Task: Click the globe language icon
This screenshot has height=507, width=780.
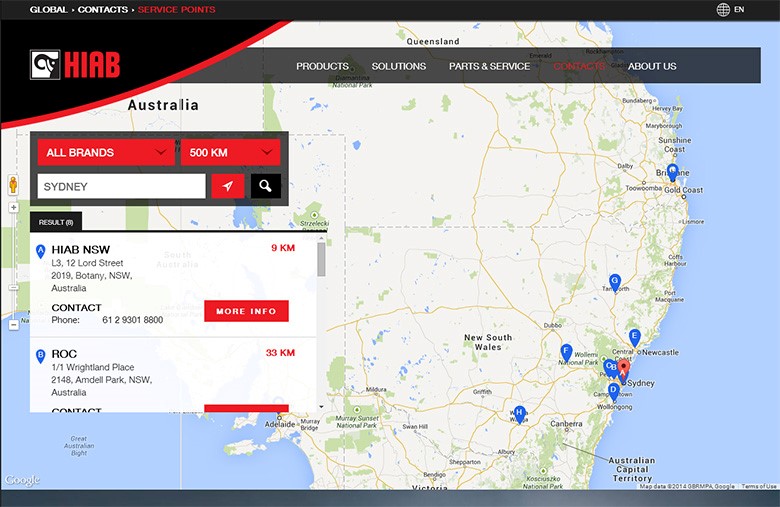Action: click(x=723, y=10)
